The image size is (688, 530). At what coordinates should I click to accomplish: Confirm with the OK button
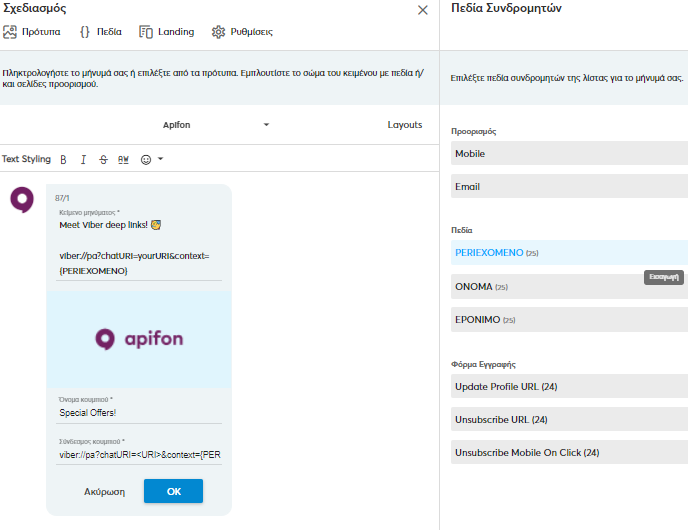pyautogui.click(x=173, y=491)
